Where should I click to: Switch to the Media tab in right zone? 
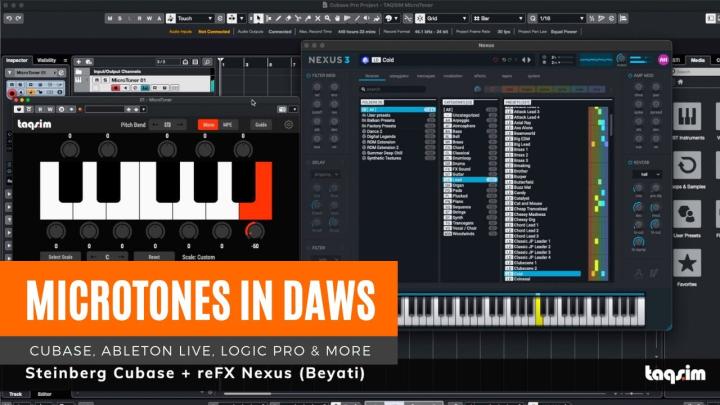click(698, 60)
